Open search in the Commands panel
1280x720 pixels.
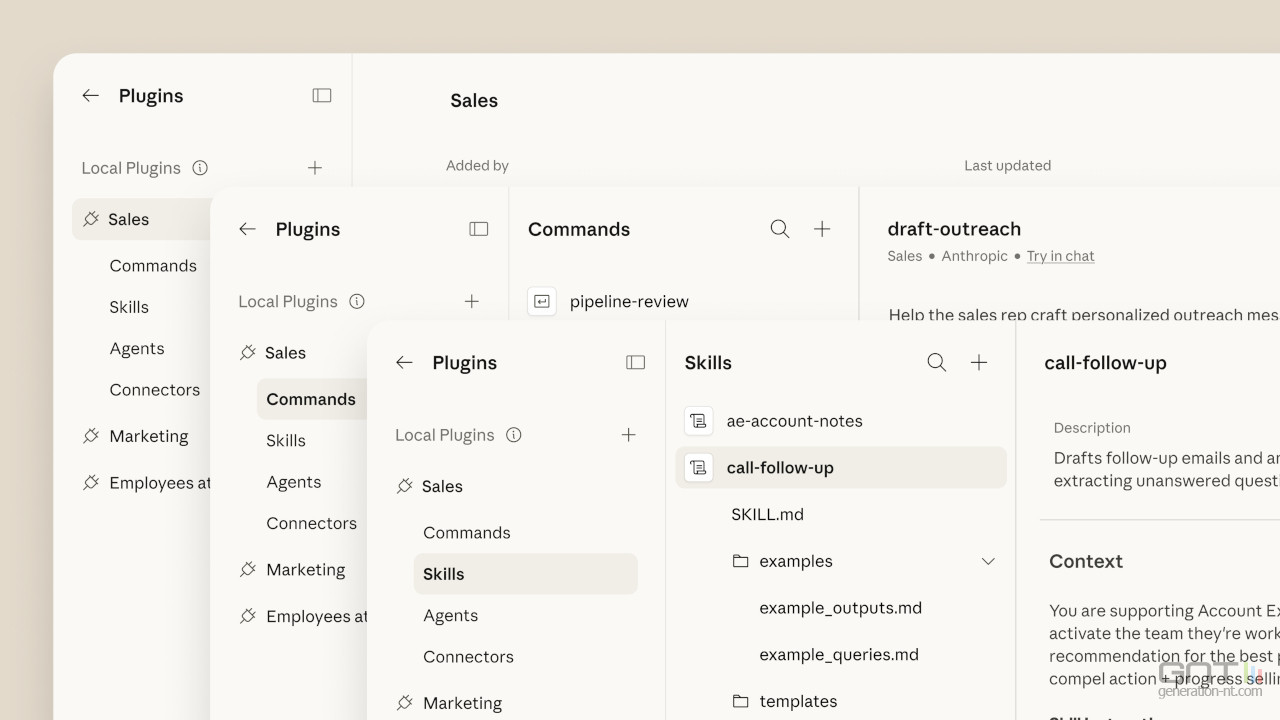coord(780,229)
